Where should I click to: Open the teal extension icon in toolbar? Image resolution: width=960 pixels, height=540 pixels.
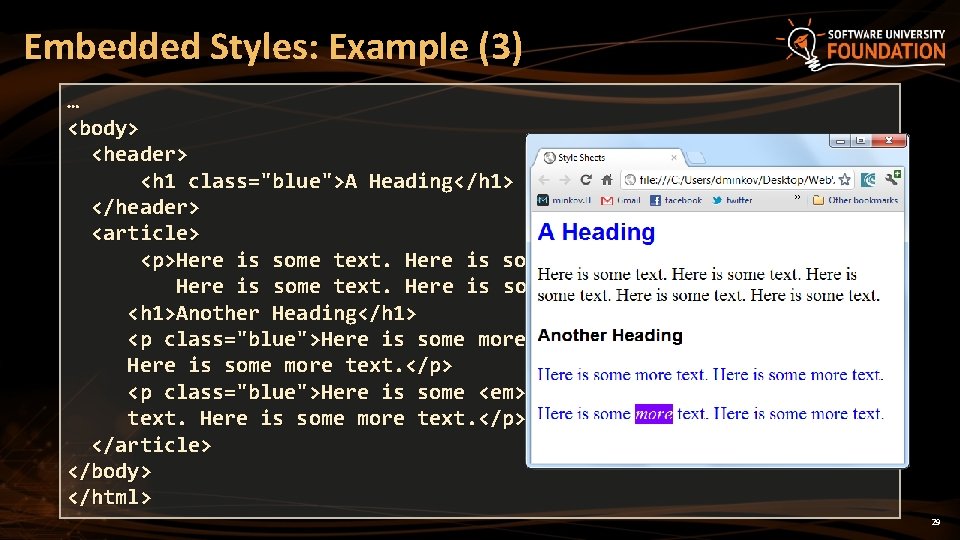(868, 179)
